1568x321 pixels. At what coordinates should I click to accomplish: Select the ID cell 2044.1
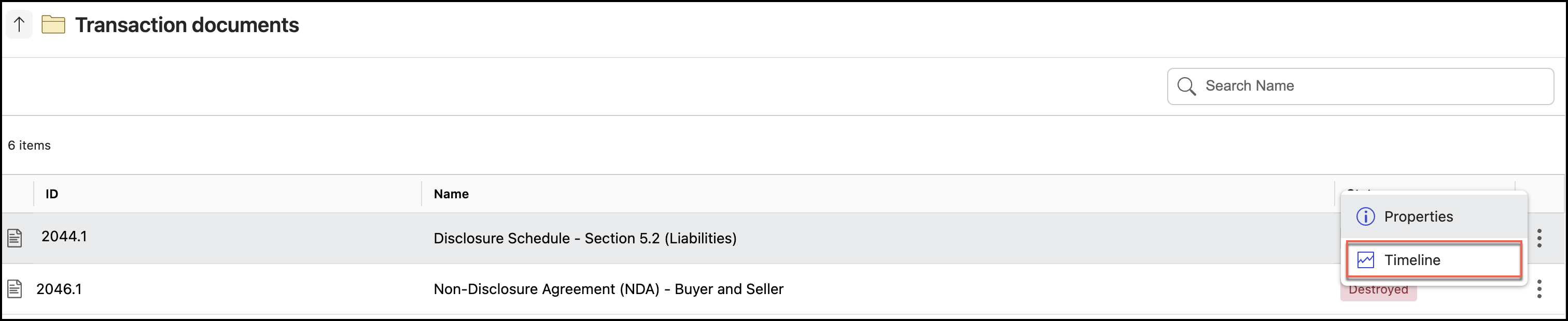(64, 237)
